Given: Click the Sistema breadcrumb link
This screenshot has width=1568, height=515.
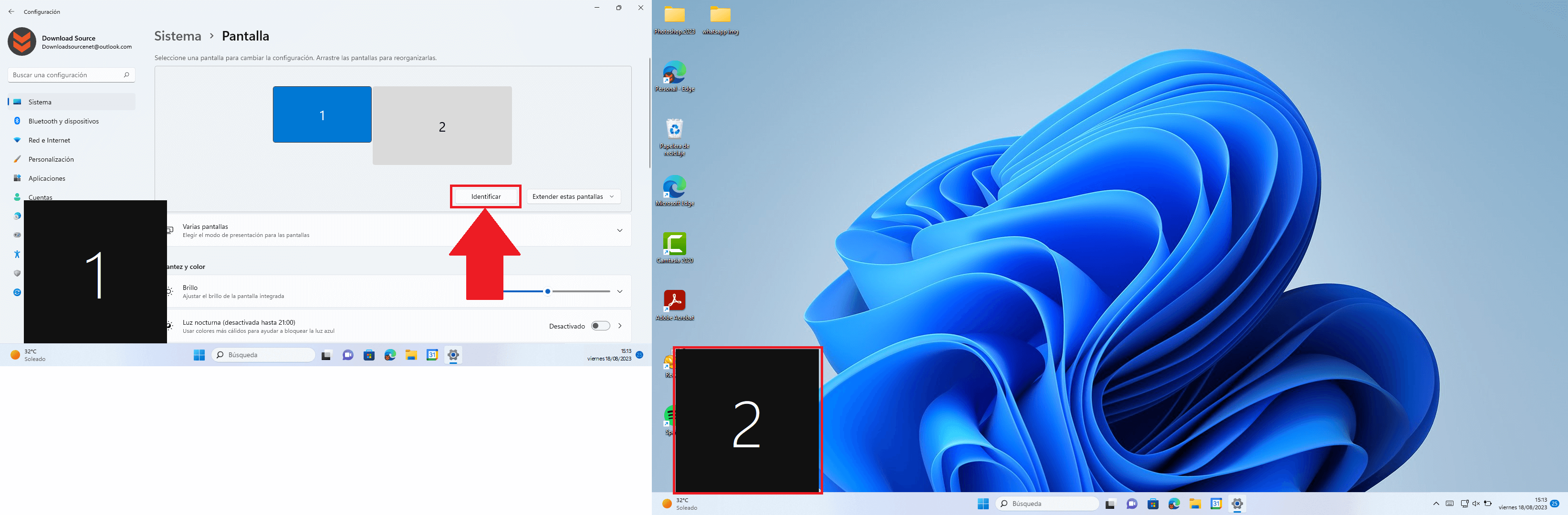Looking at the screenshot, I should pos(178,36).
